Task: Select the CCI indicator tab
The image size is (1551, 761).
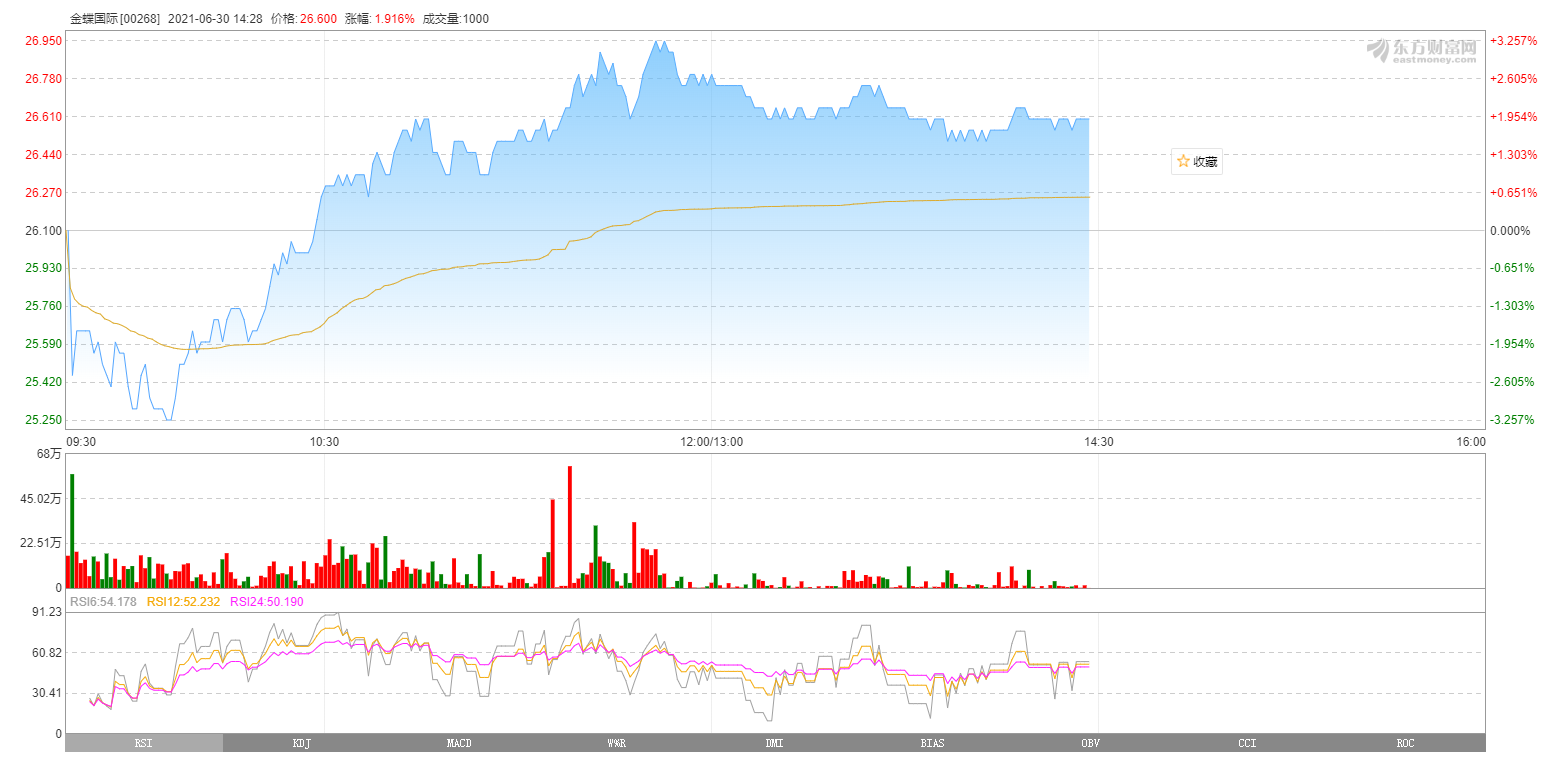Action: click(x=1248, y=743)
